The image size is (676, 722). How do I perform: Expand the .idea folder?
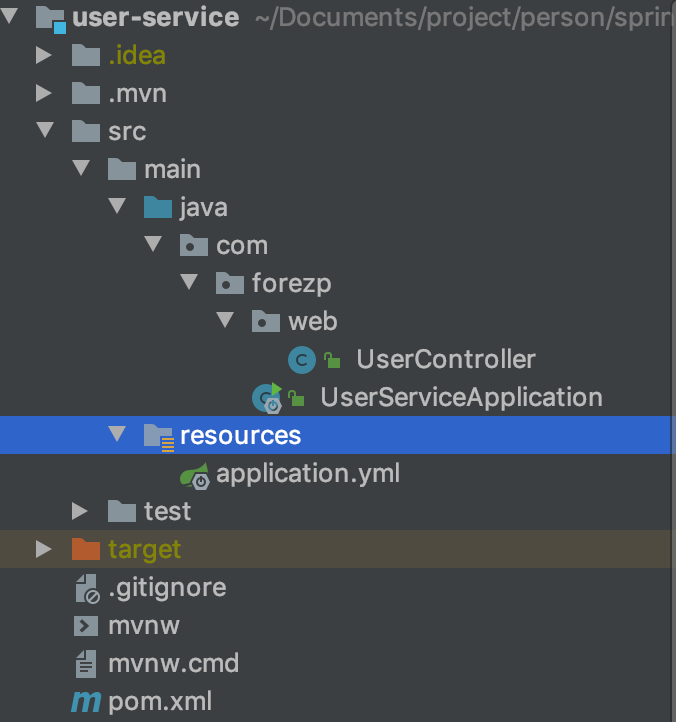click(x=43, y=56)
